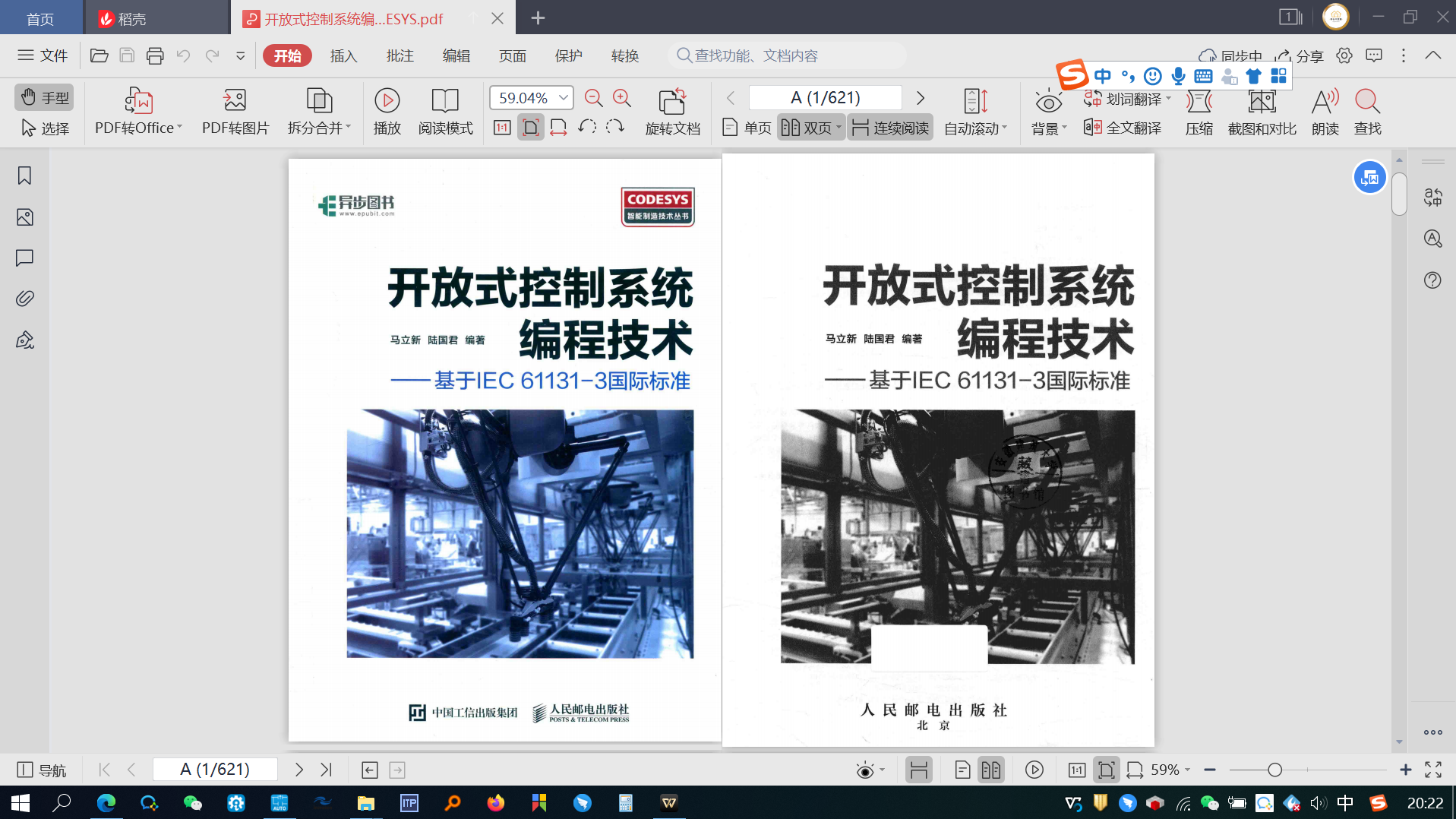Click the print icon in quick access bar

155,55
